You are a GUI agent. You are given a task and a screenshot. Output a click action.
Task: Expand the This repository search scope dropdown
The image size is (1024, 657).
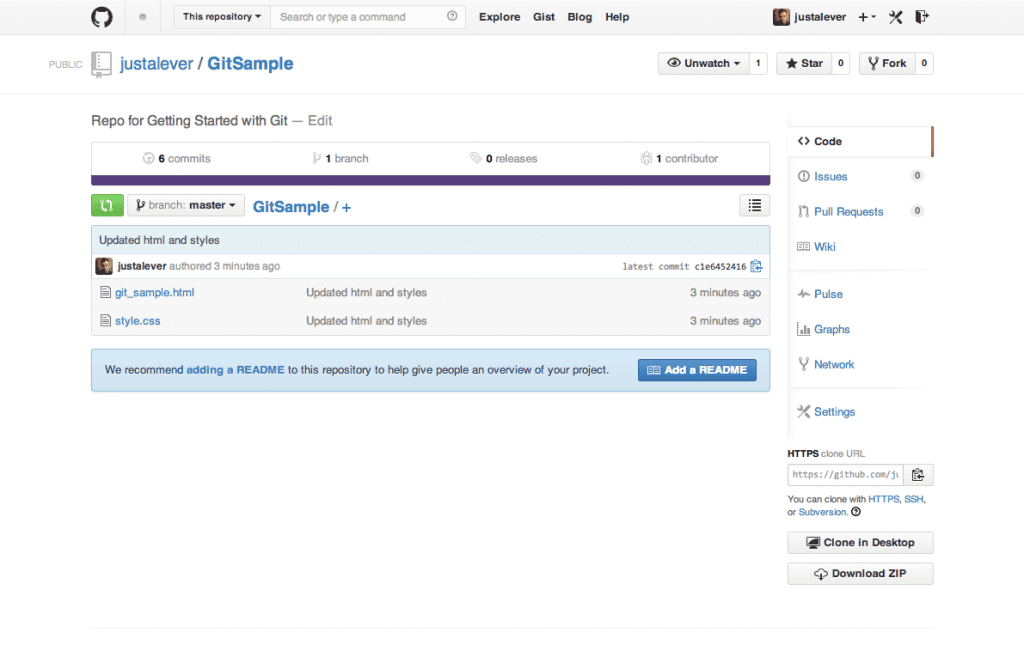[220, 16]
